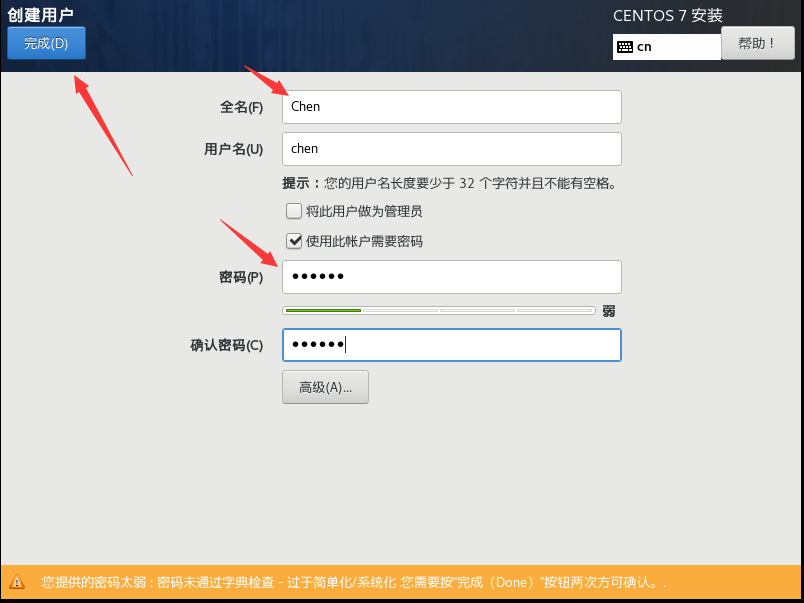
Task: Open help with the 帮助！ button
Action: pos(757,43)
